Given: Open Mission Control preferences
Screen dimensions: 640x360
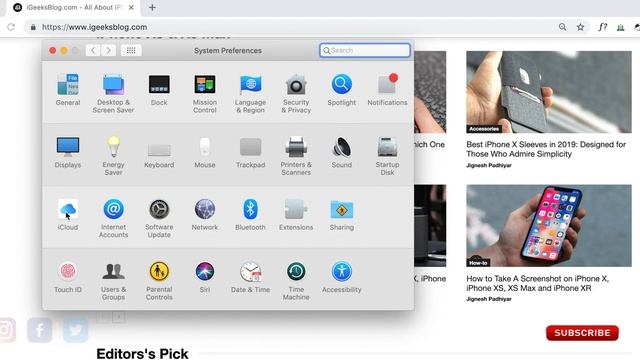Looking at the screenshot, I should pos(204,93).
